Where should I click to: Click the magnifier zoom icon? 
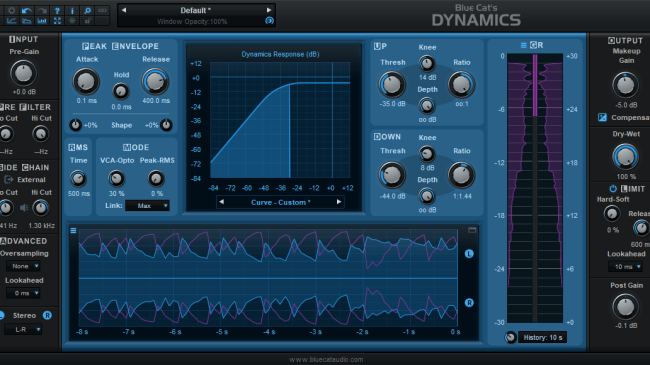click(87, 10)
